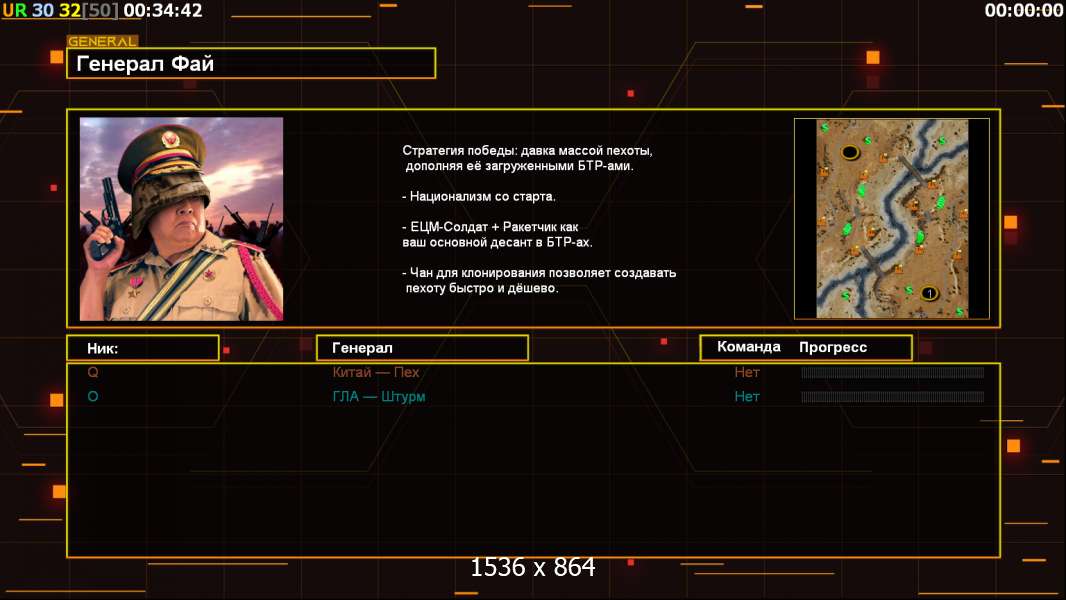Click the 'Генерал' column header

(x=422, y=348)
